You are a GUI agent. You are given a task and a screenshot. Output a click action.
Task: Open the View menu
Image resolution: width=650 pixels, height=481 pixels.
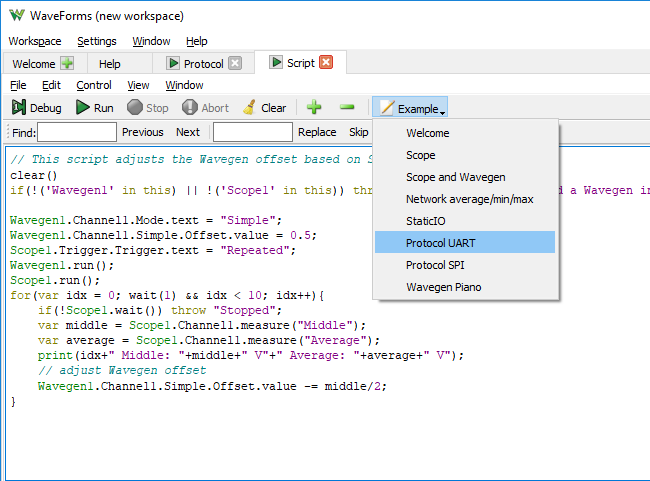pyautogui.click(x=138, y=85)
